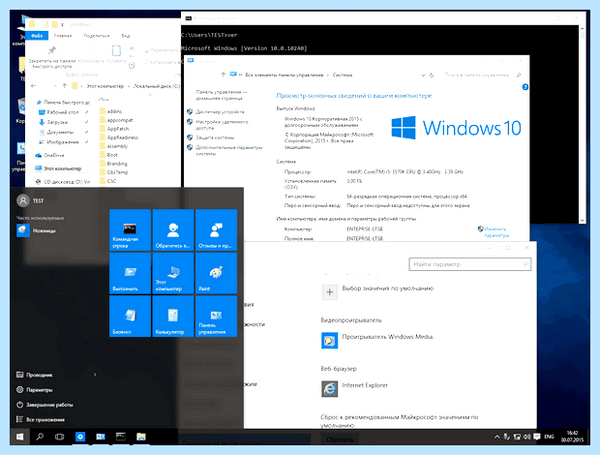Click the Windows Start button on taskbar
The image size is (600, 455).
[x=20, y=437]
